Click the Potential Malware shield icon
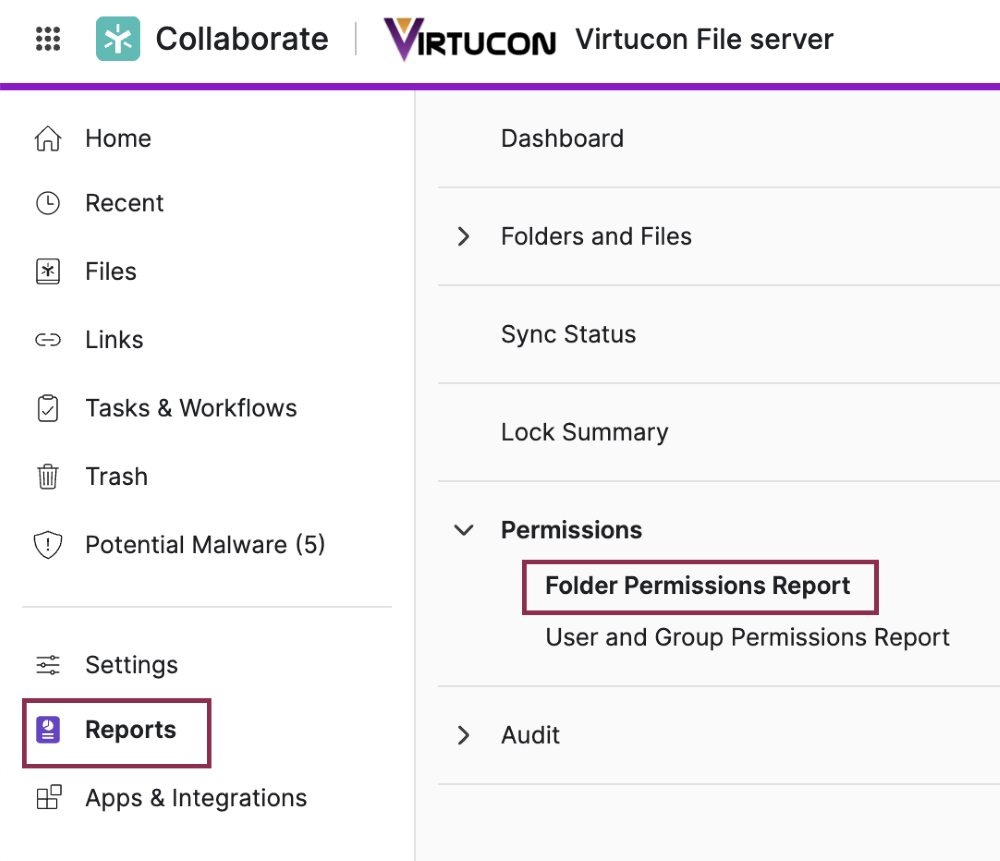The width and height of the screenshot is (1000, 861). (x=48, y=545)
